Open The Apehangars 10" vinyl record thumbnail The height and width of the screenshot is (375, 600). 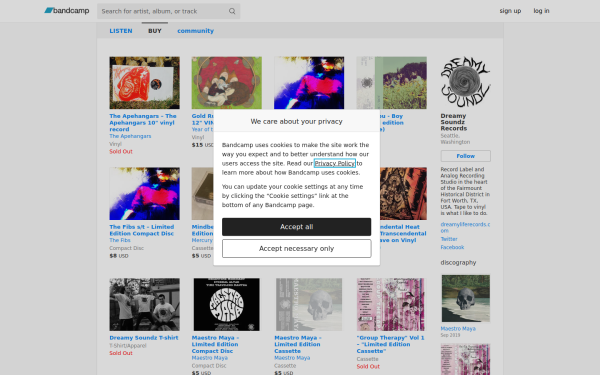coord(144,83)
